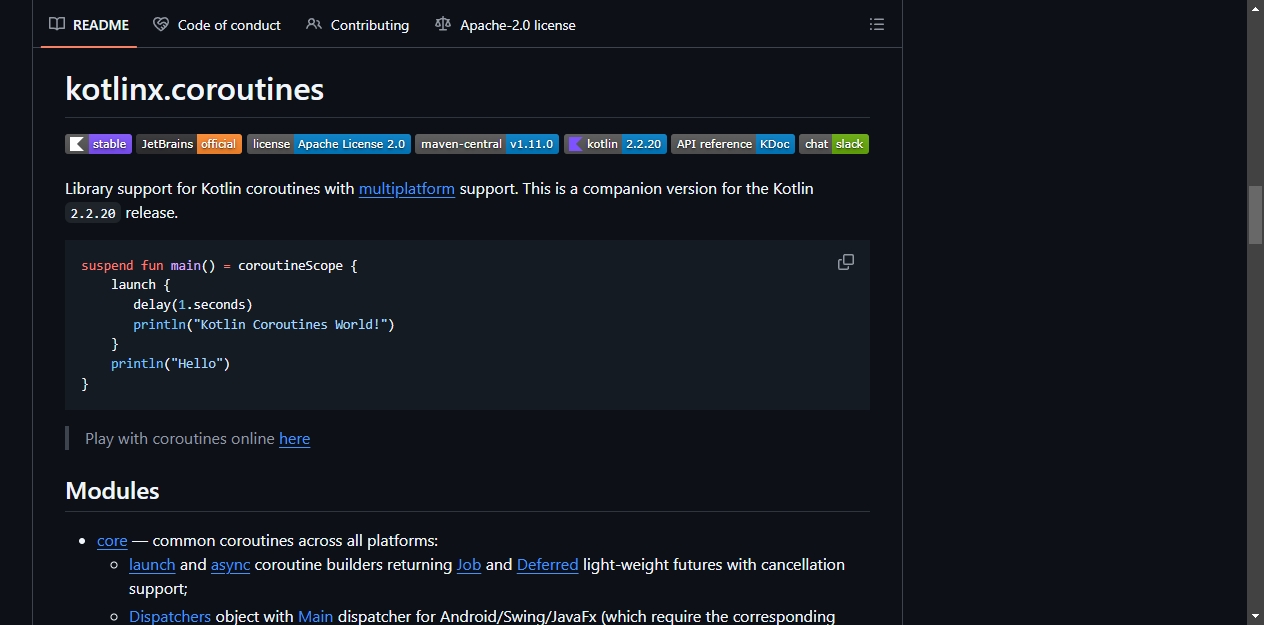
Task: Click the page scrollbar thumb
Action: point(1255,215)
